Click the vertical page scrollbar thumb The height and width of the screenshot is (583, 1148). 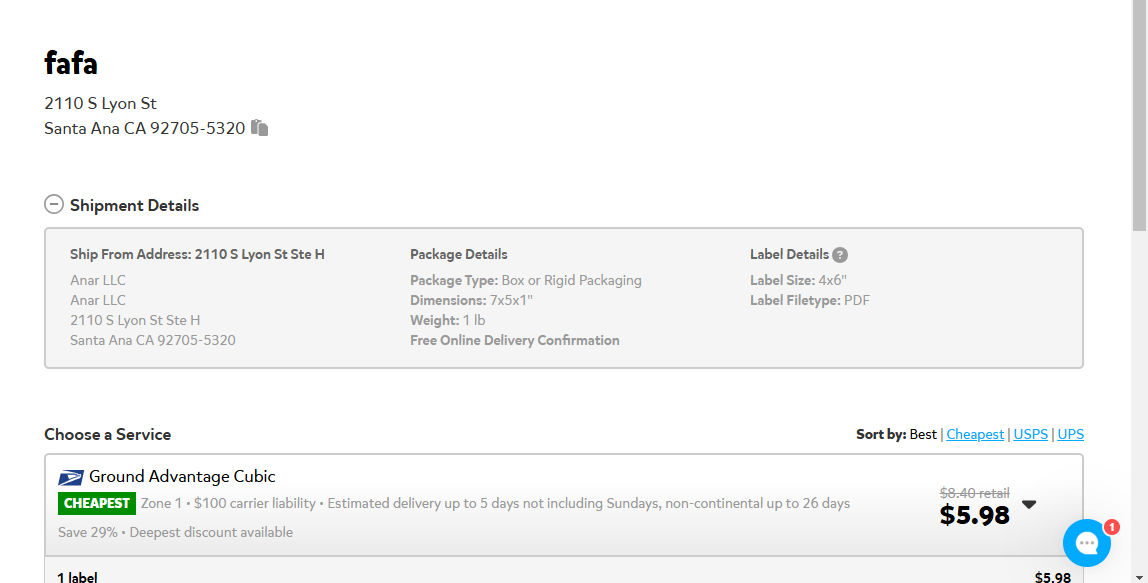click(x=1139, y=117)
